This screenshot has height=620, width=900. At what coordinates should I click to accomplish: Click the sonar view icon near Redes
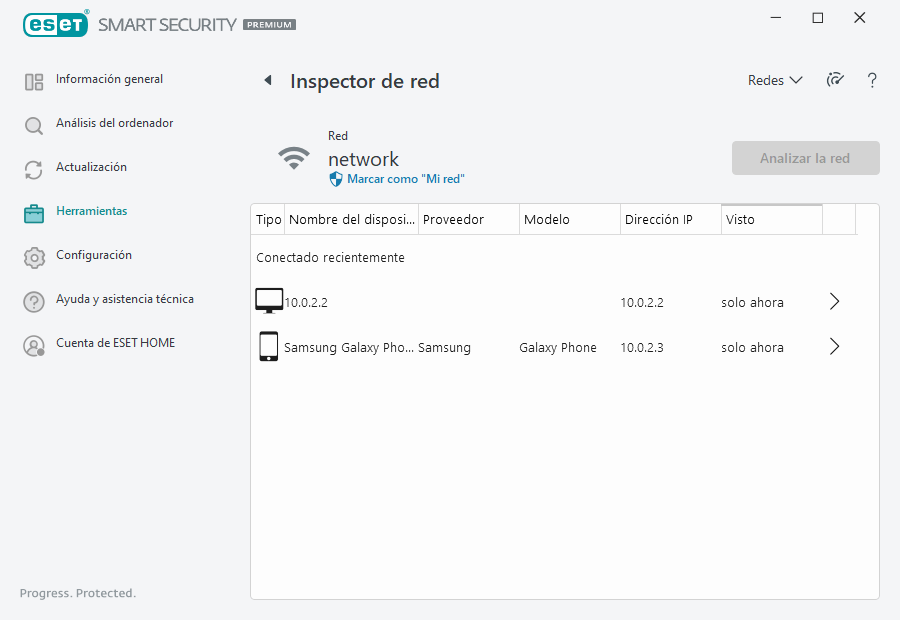tap(835, 81)
